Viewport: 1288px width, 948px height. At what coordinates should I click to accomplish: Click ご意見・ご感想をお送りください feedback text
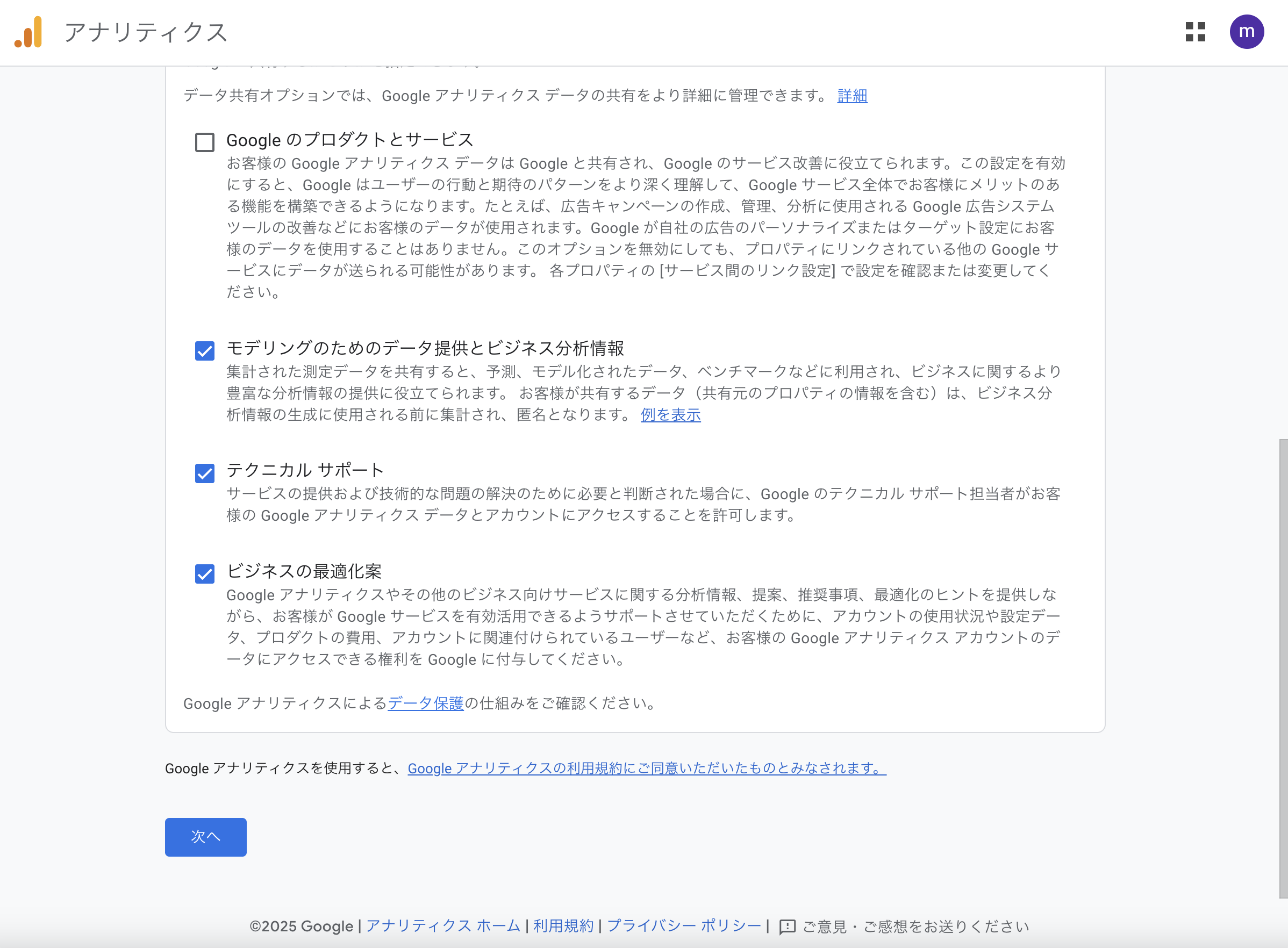click(x=915, y=927)
